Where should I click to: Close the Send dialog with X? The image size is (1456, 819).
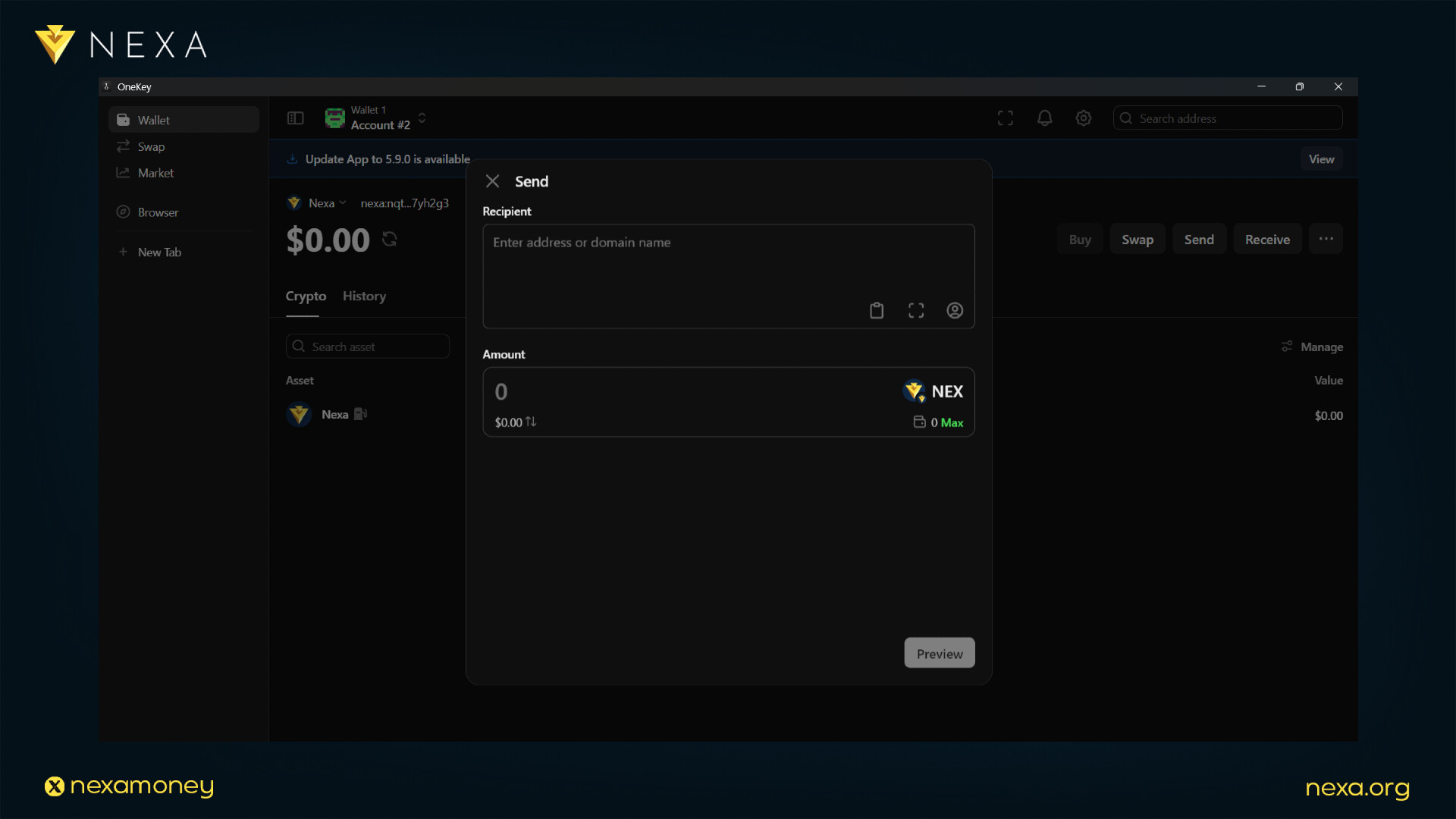tap(492, 181)
